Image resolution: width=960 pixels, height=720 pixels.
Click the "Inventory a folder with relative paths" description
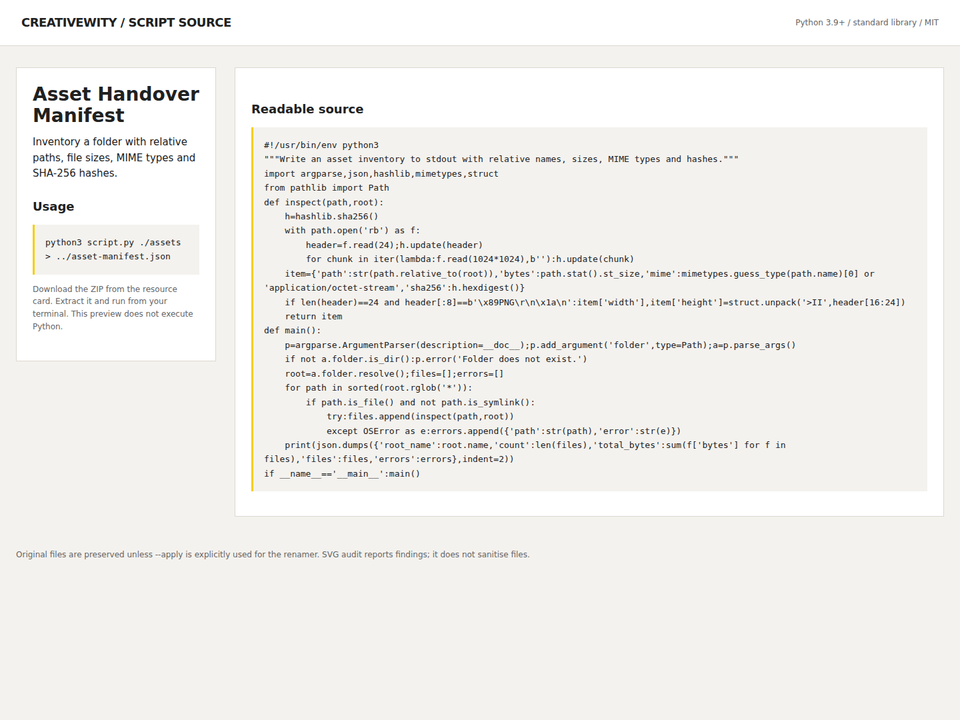click(116, 157)
